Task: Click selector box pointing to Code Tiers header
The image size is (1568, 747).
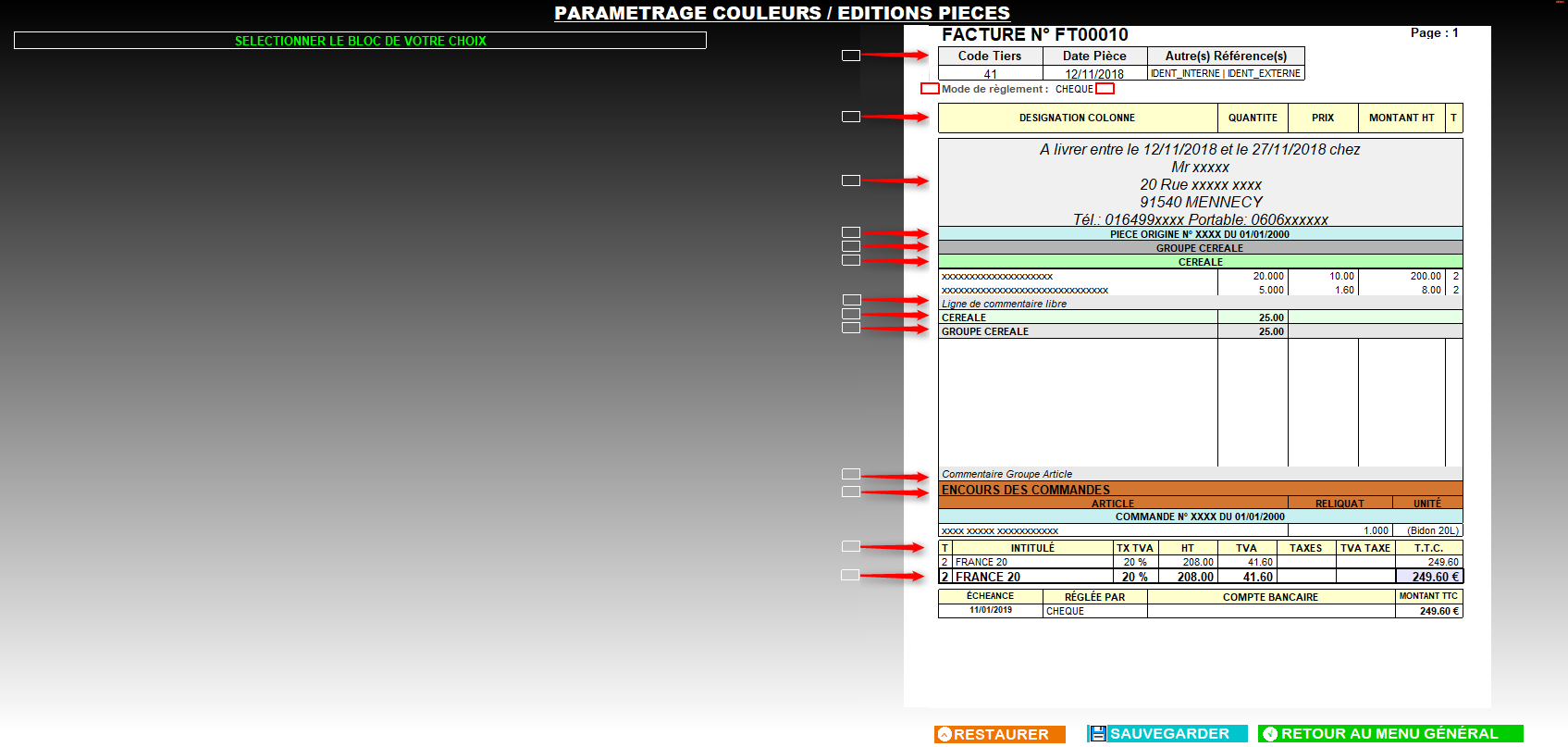Action: (851, 56)
